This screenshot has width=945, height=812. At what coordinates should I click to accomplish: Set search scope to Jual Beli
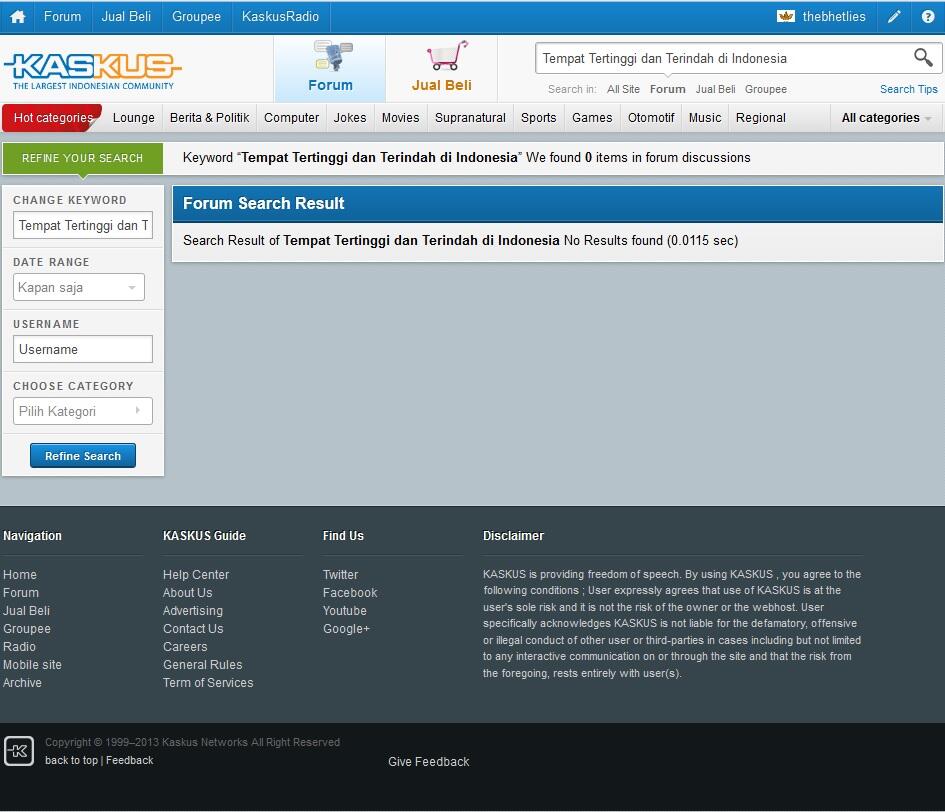point(715,89)
